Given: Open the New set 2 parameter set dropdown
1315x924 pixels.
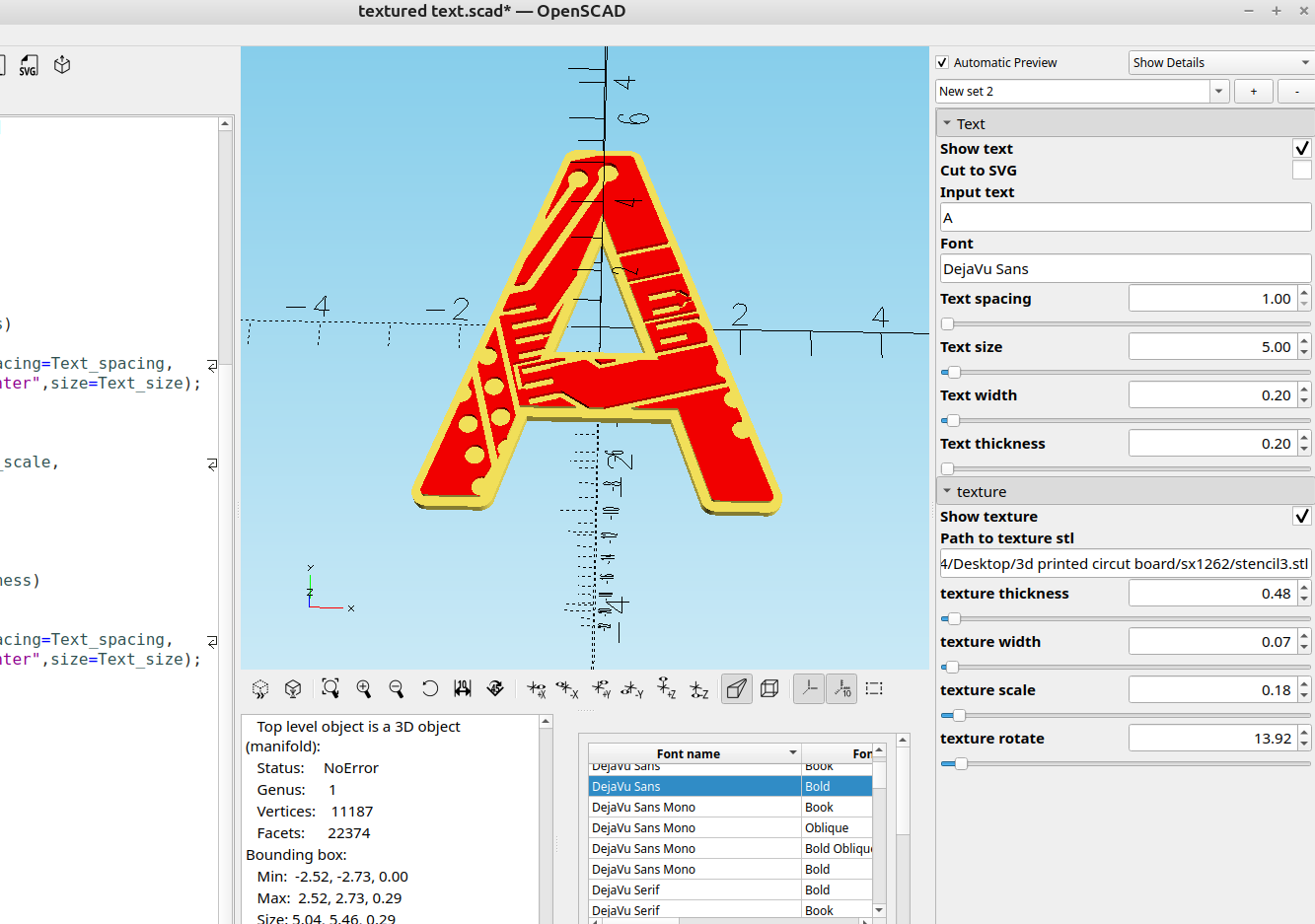Looking at the screenshot, I should [x=1218, y=91].
